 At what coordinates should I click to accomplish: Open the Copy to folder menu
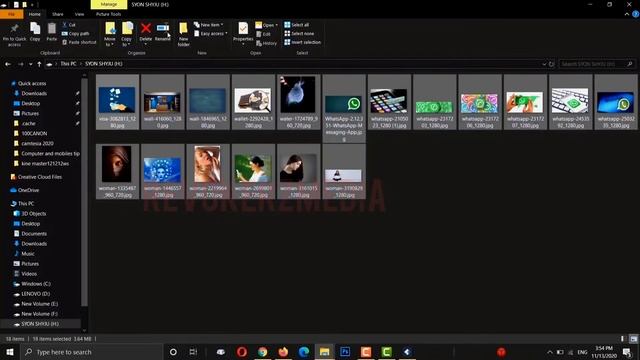click(x=127, y=34)
